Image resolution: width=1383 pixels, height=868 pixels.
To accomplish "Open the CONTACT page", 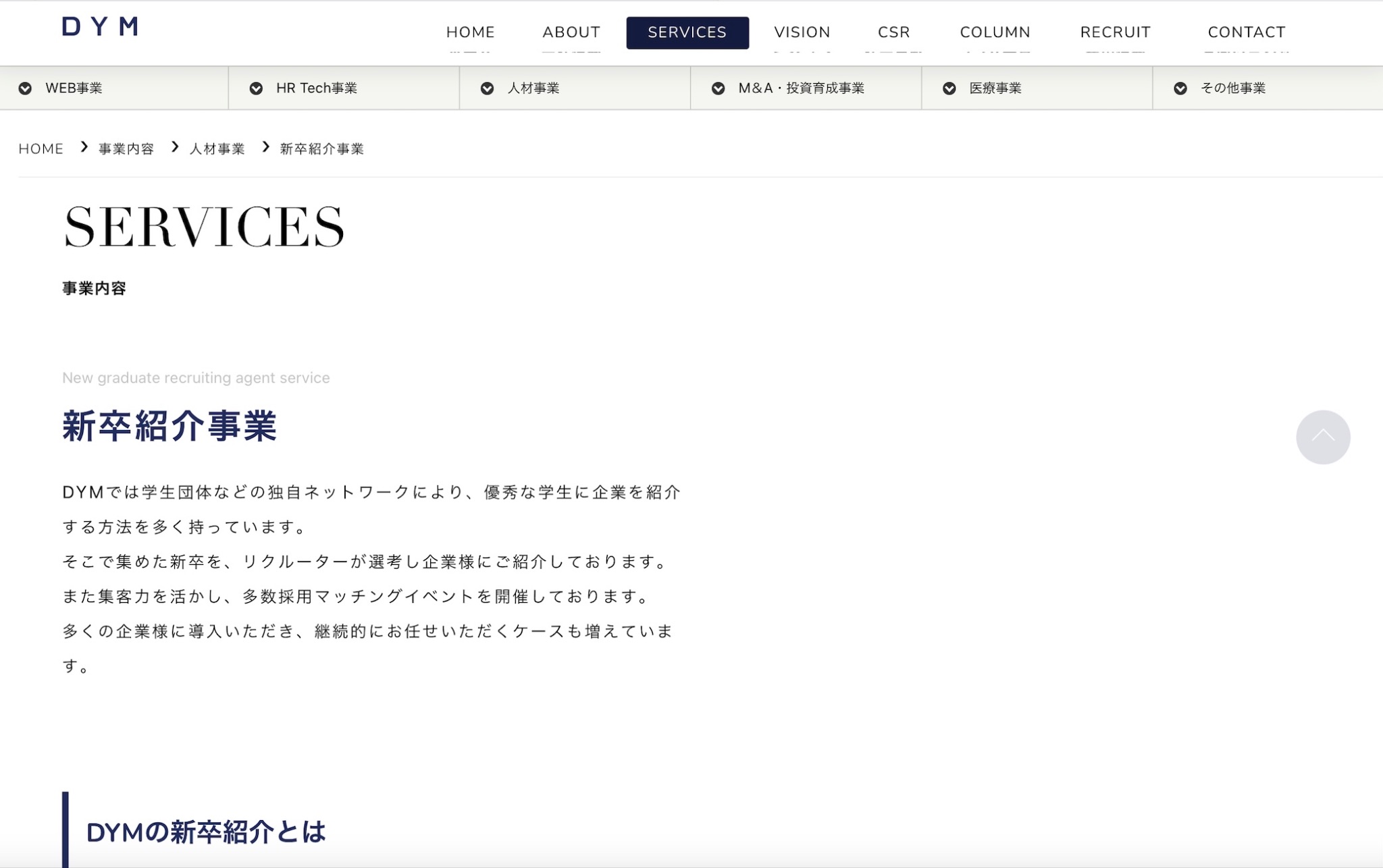I will (x=1247, y=32).
